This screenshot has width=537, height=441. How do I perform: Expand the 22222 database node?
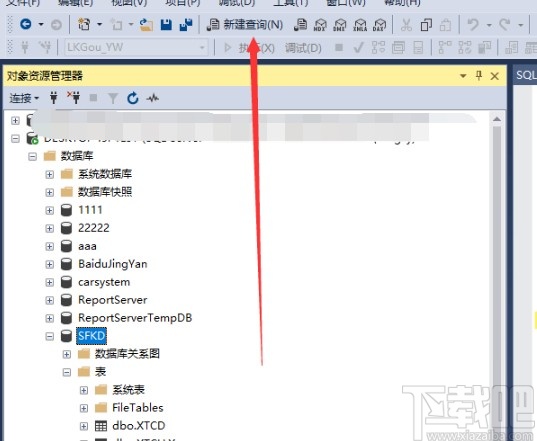[x=50, y=228]
